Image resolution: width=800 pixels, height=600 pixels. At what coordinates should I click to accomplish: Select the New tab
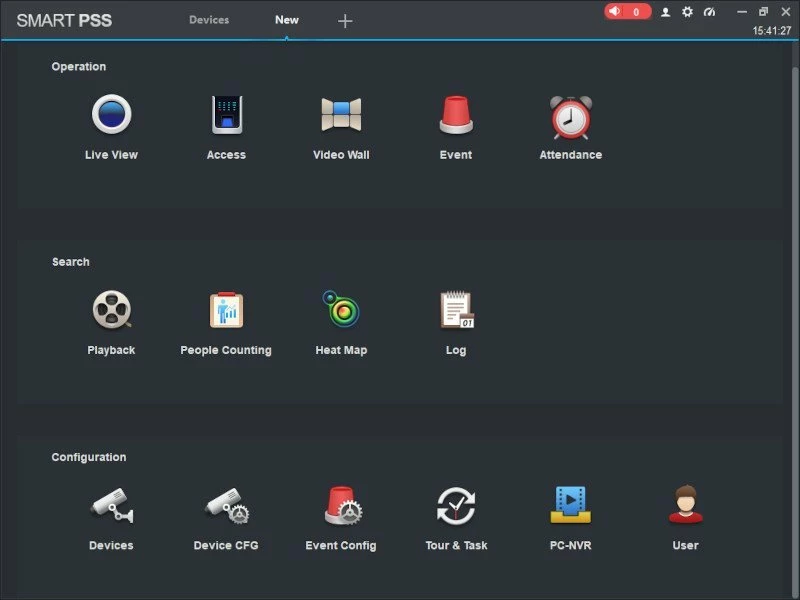(x=287, y=20)
